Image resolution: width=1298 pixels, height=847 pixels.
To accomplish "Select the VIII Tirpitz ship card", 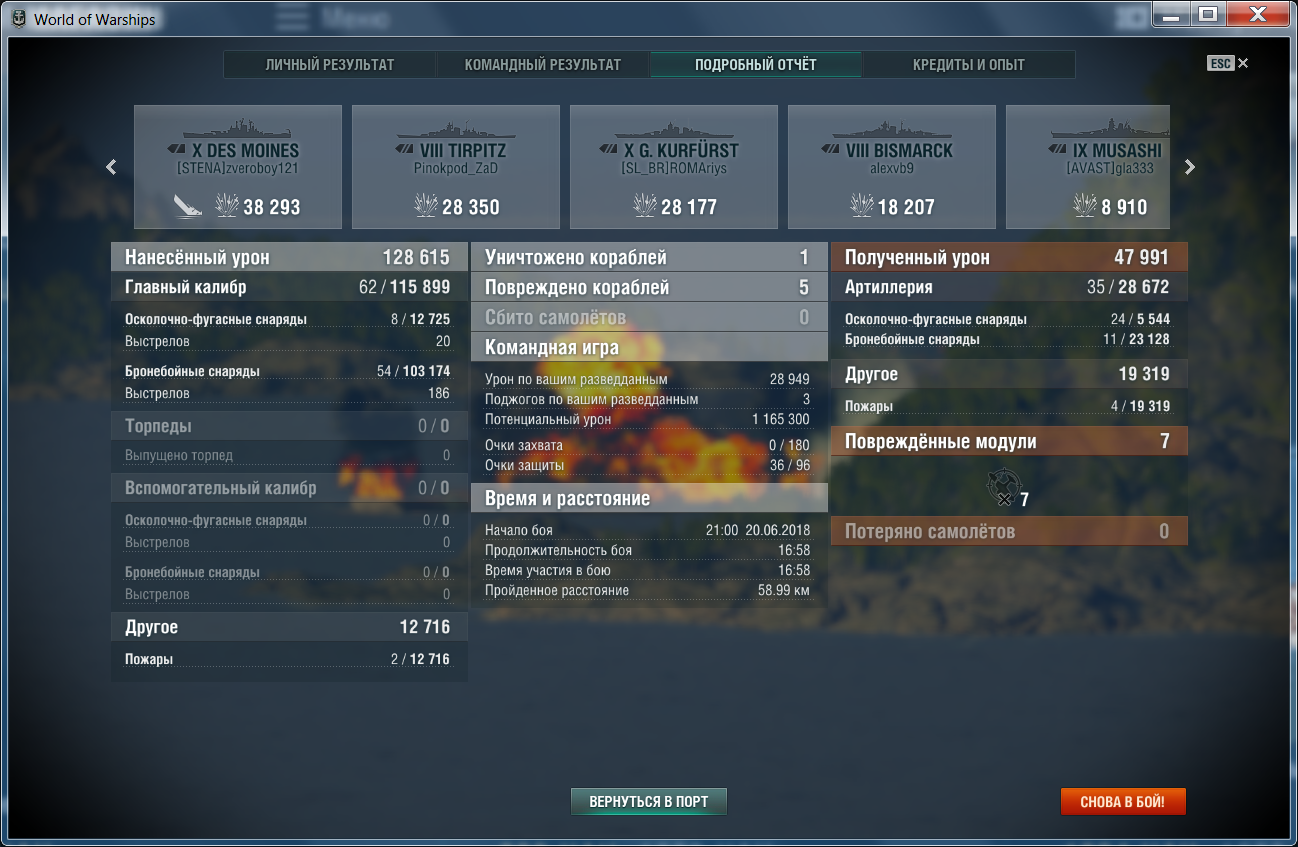I will [456, 167].
